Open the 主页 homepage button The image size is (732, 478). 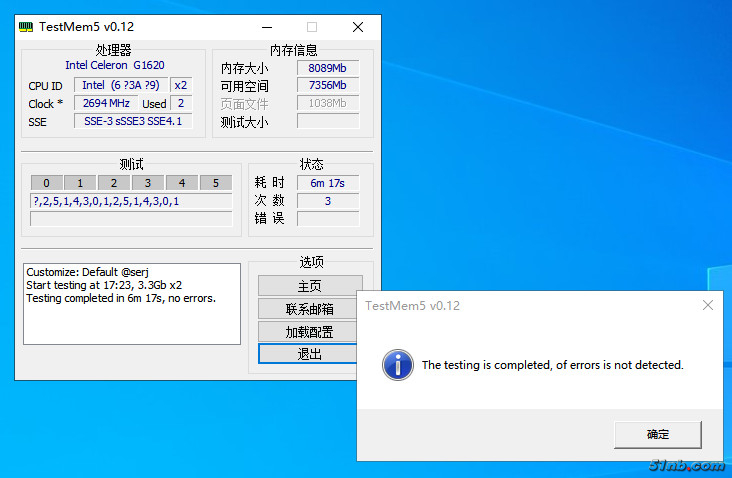click(310, 285)
